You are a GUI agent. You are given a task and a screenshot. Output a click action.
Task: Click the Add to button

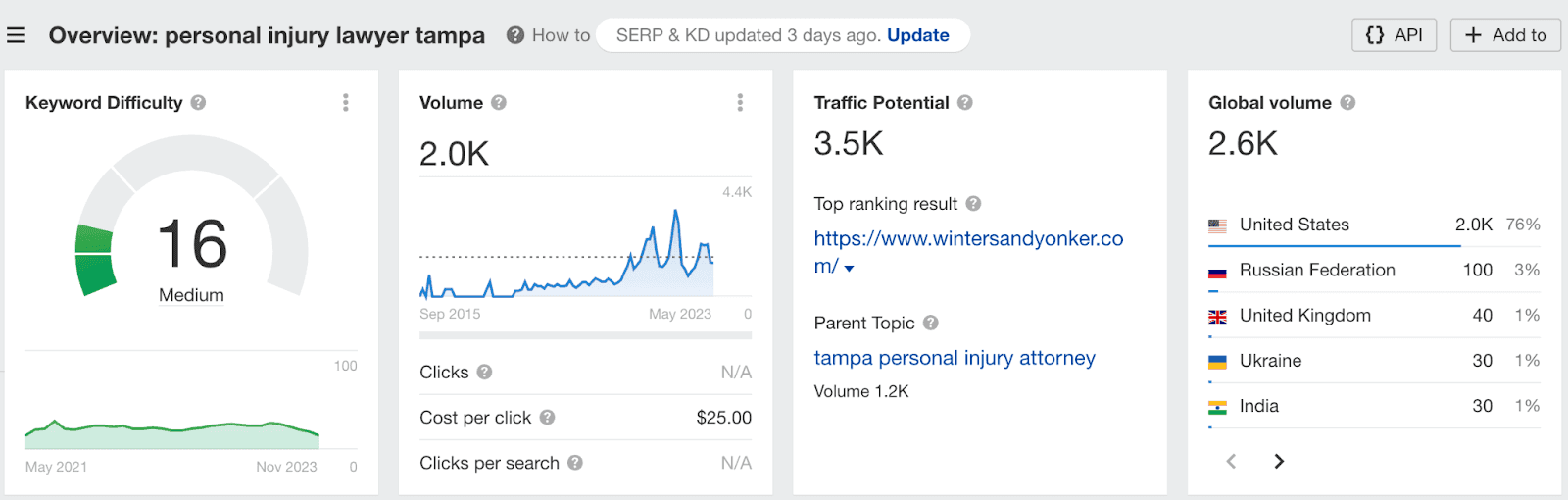(x=1504, y=35)
